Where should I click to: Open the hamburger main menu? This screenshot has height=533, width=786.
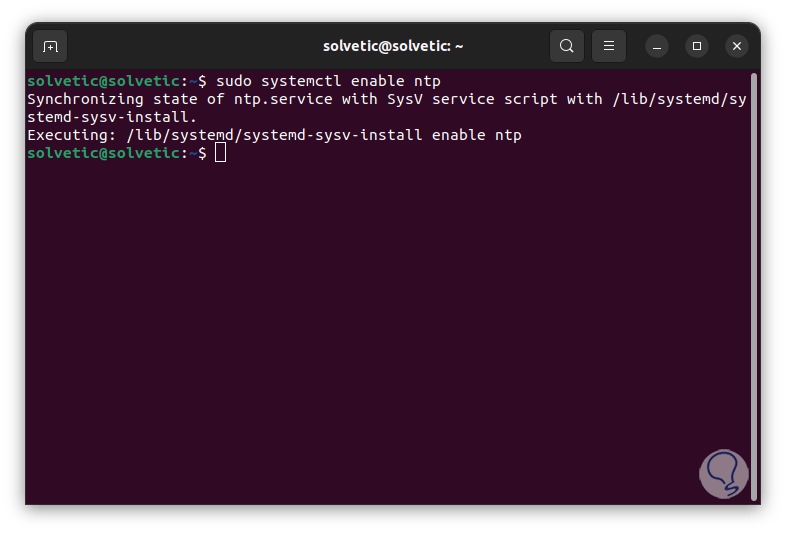[608, 46]
